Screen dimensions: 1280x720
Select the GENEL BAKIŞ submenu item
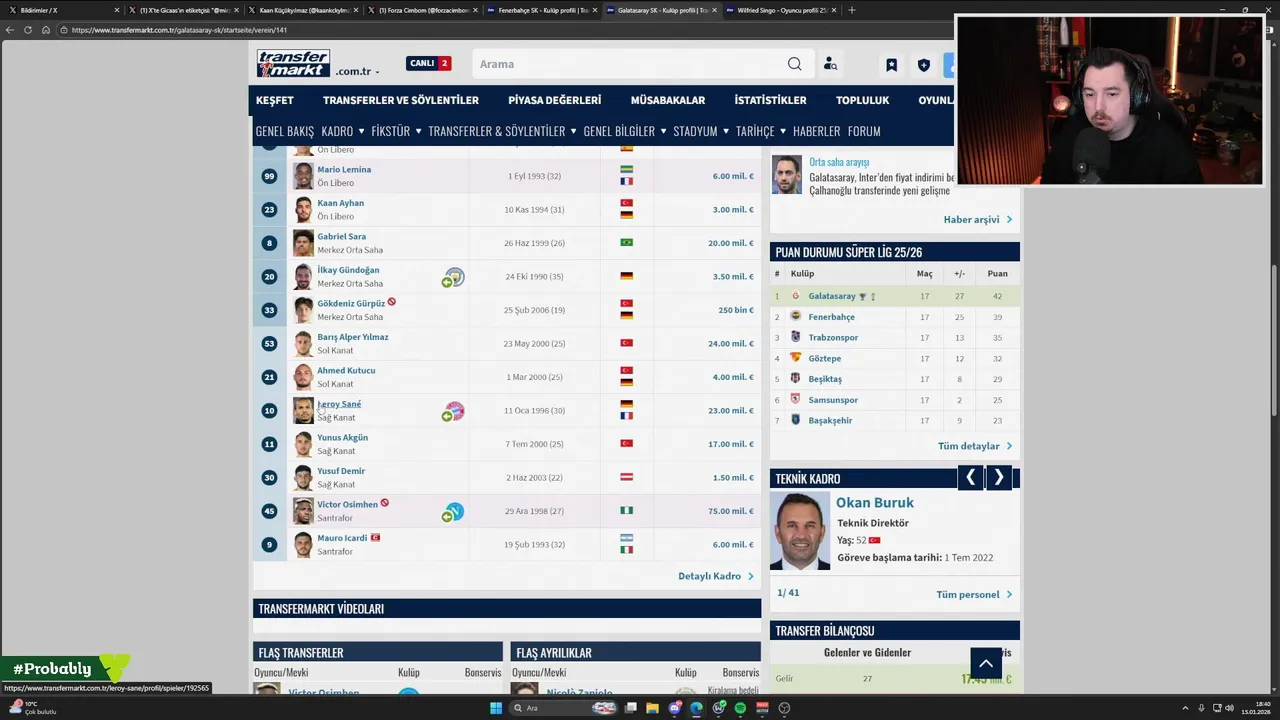tap(285, 131)
